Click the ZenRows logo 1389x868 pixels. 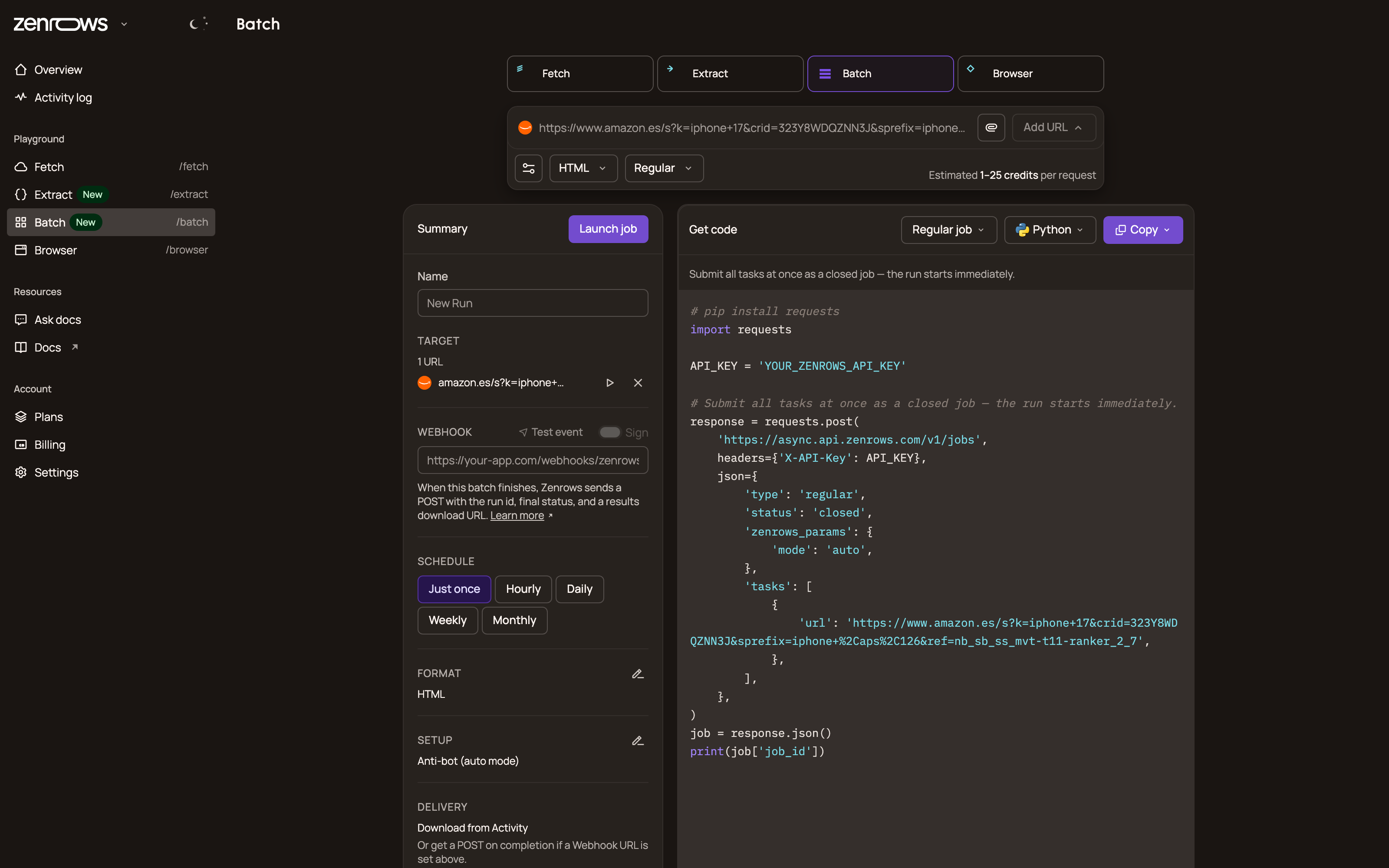(60, 24)
